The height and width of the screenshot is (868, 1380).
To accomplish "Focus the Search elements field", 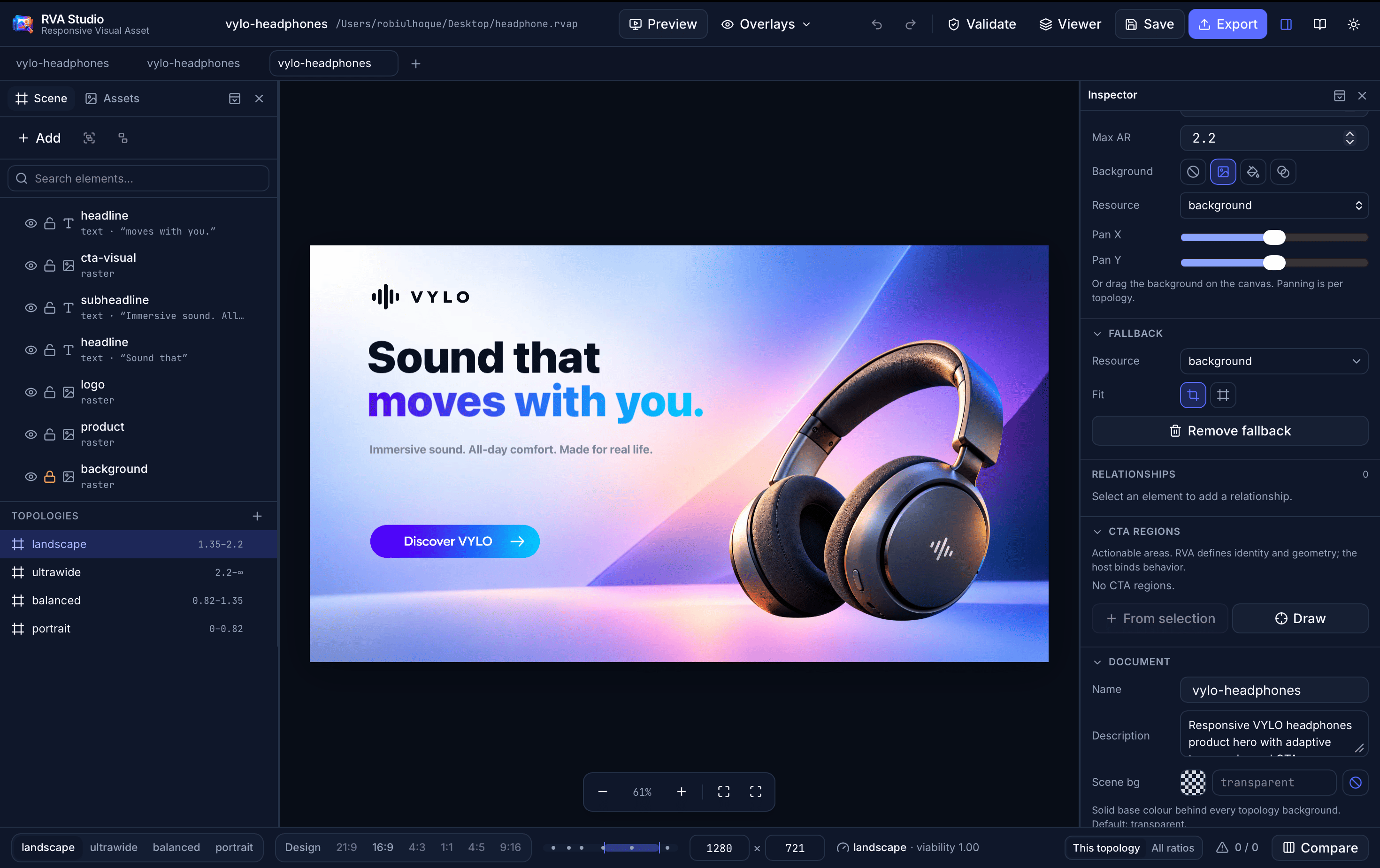I will [138, 179].
